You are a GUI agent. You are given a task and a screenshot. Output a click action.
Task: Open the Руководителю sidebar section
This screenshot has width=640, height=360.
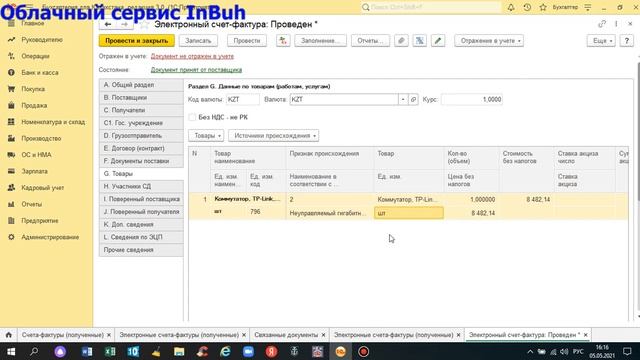[42, 40]
